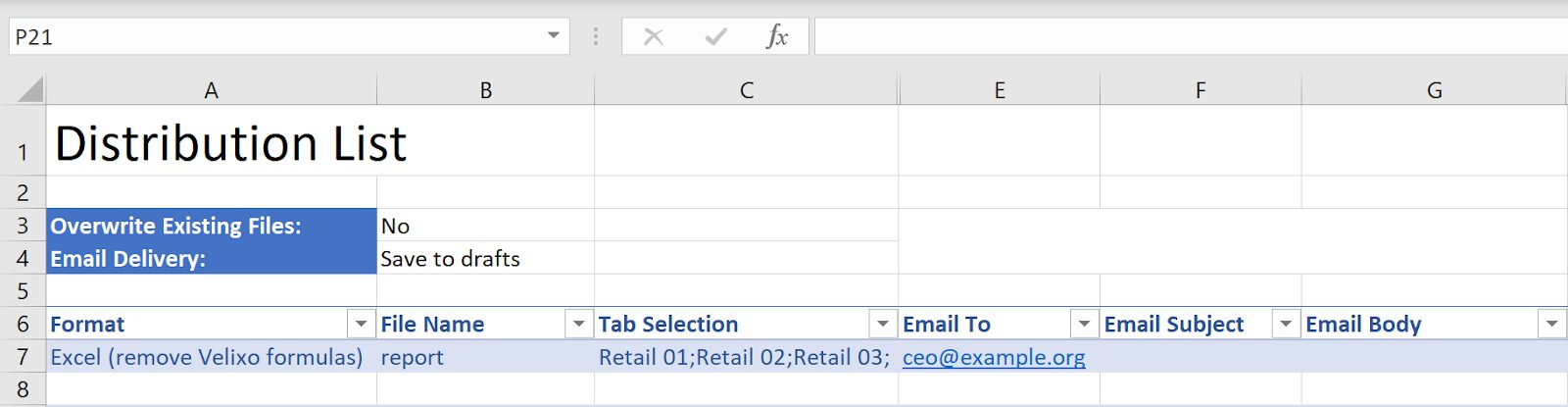Select the Overwrite Existing Files value No
The width and height of the screenshot is (1568, 407).
pos(485,226)
